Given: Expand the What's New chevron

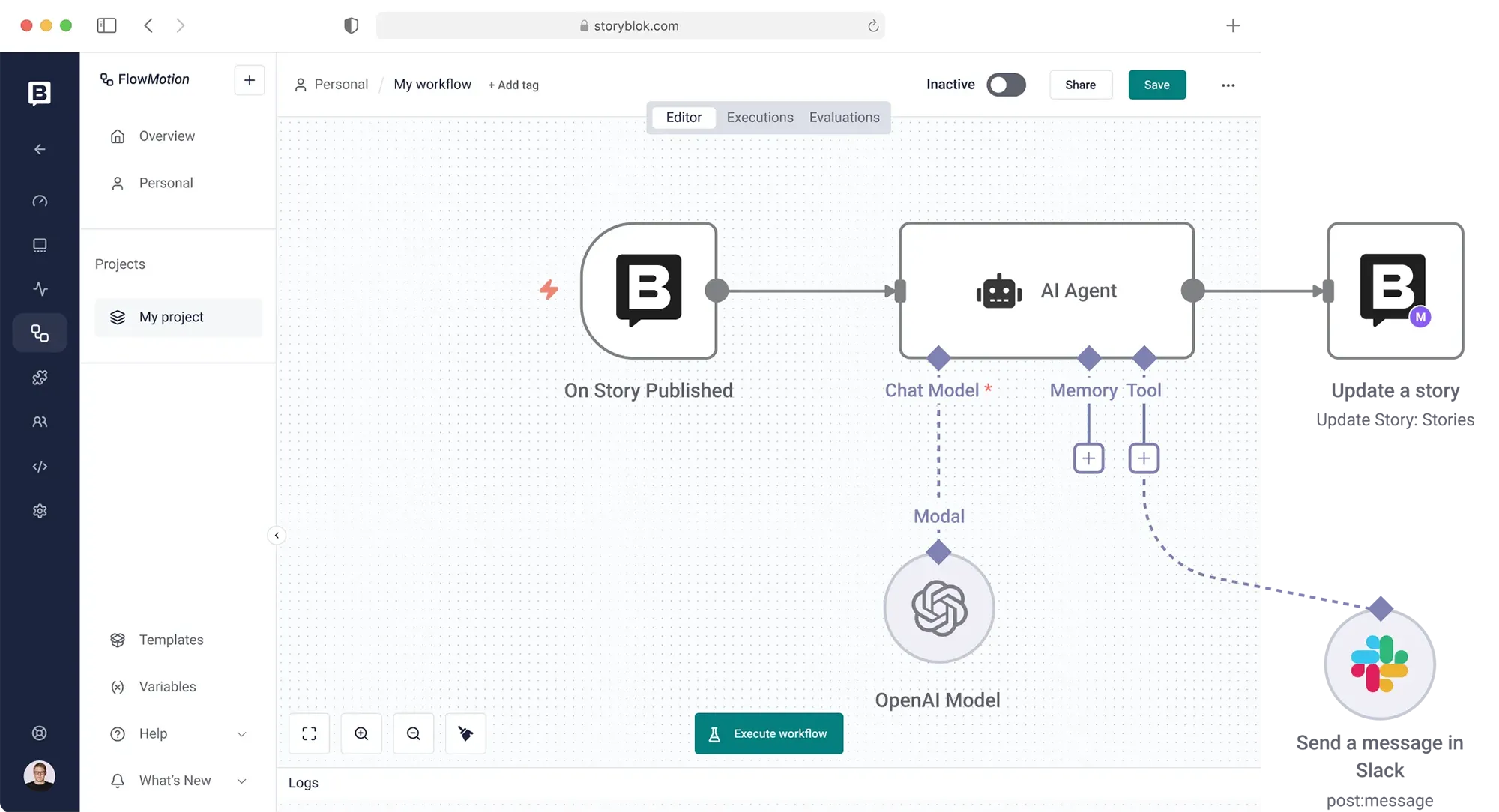Looking at the screenshot, I should pos(241,781).
